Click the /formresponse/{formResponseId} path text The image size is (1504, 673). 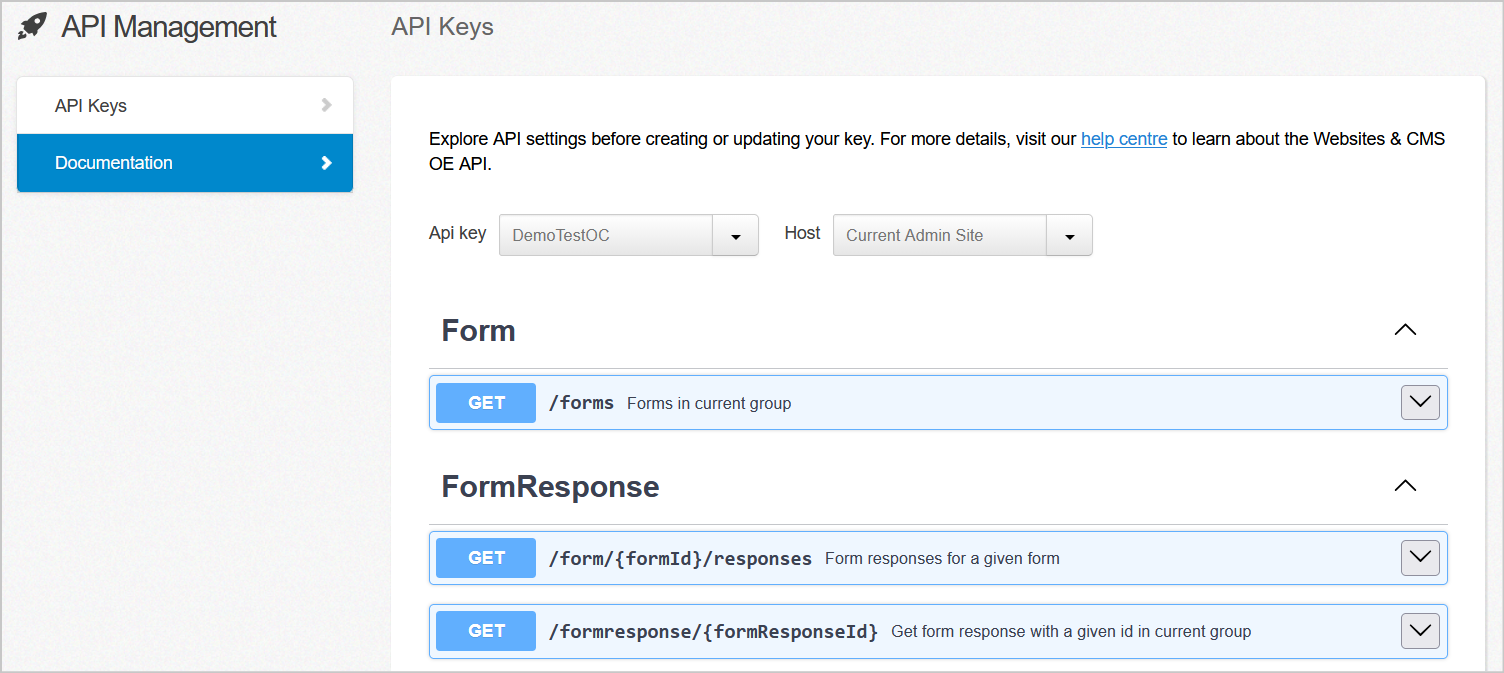[713, 631]
